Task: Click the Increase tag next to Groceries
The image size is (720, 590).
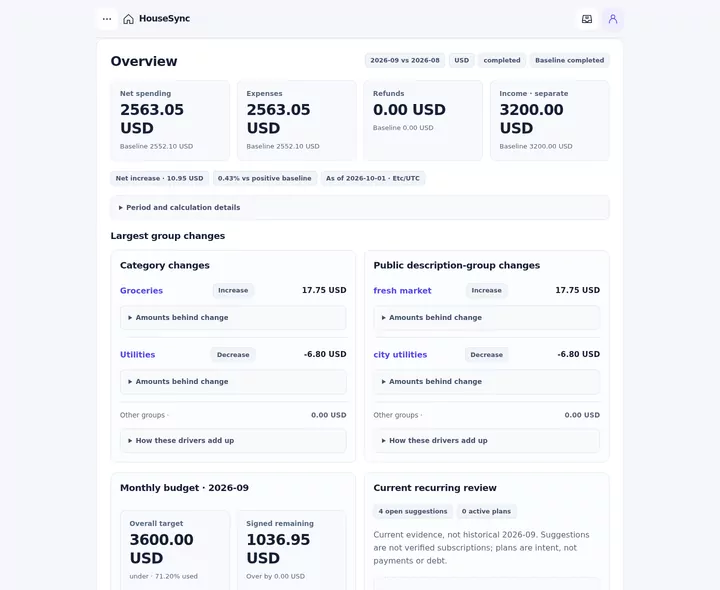Action: click(233, 290)
